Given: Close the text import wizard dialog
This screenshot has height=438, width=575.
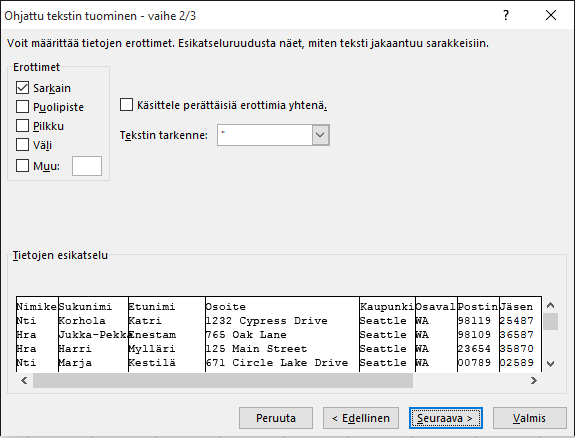Looking at the screenshot, I should tap(551, 15).
